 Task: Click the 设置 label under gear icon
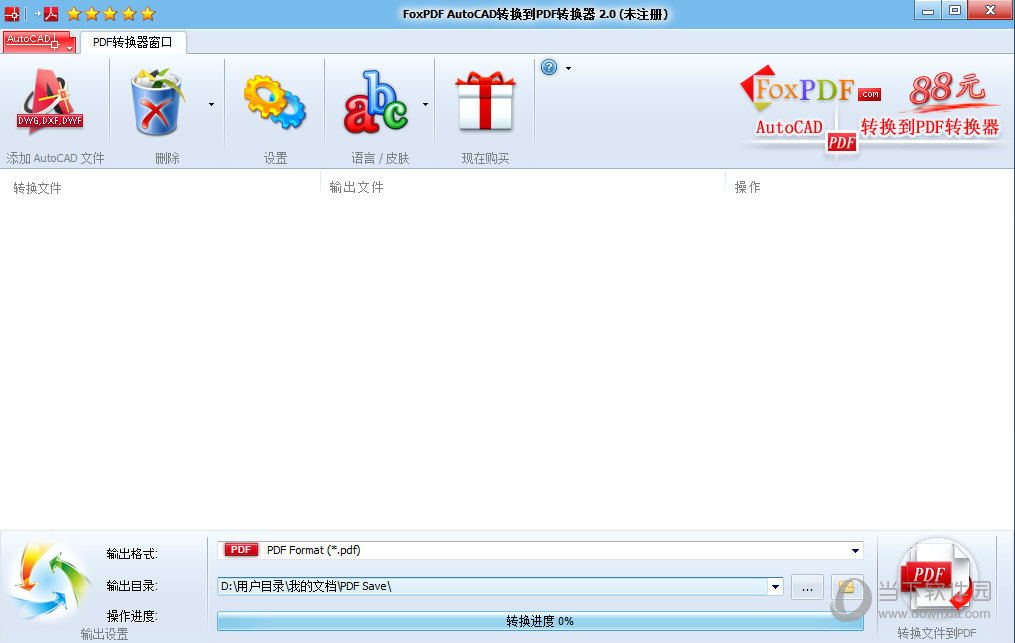click(275, 159)
